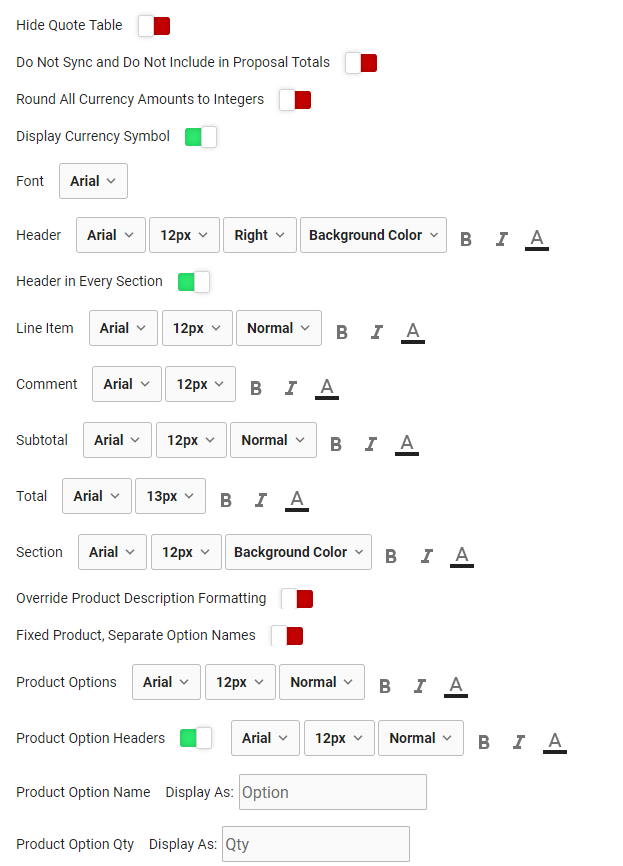Change the Section font color
Viewport: 623px width, 866px height.
tap(462, 555)
